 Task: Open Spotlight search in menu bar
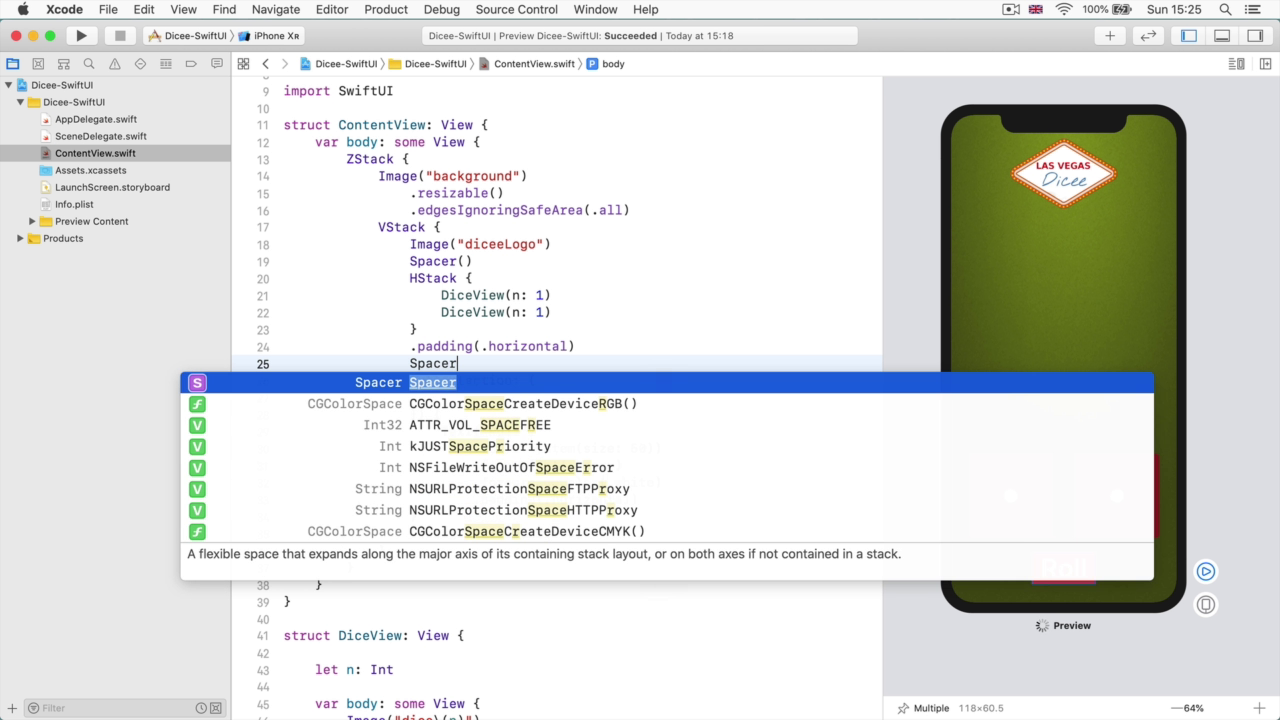(x=1226, y=9)
